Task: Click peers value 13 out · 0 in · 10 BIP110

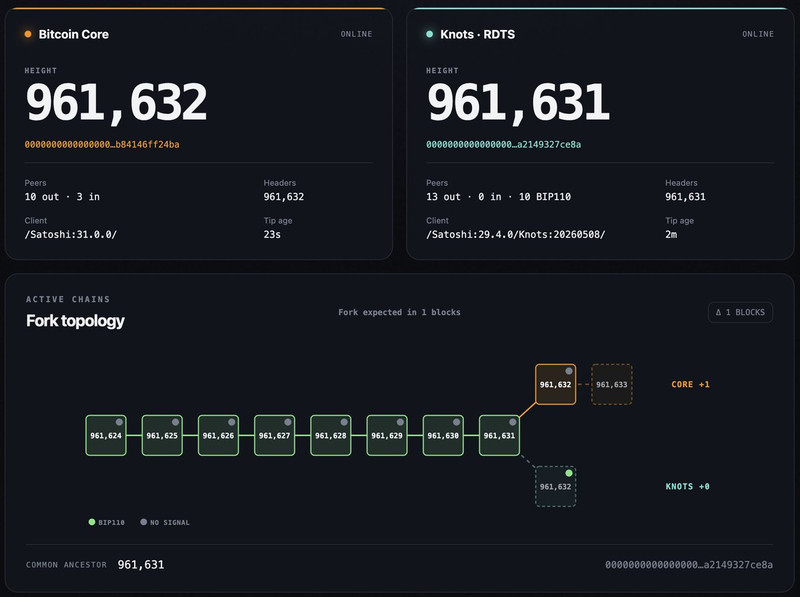Action: point(498,196)
